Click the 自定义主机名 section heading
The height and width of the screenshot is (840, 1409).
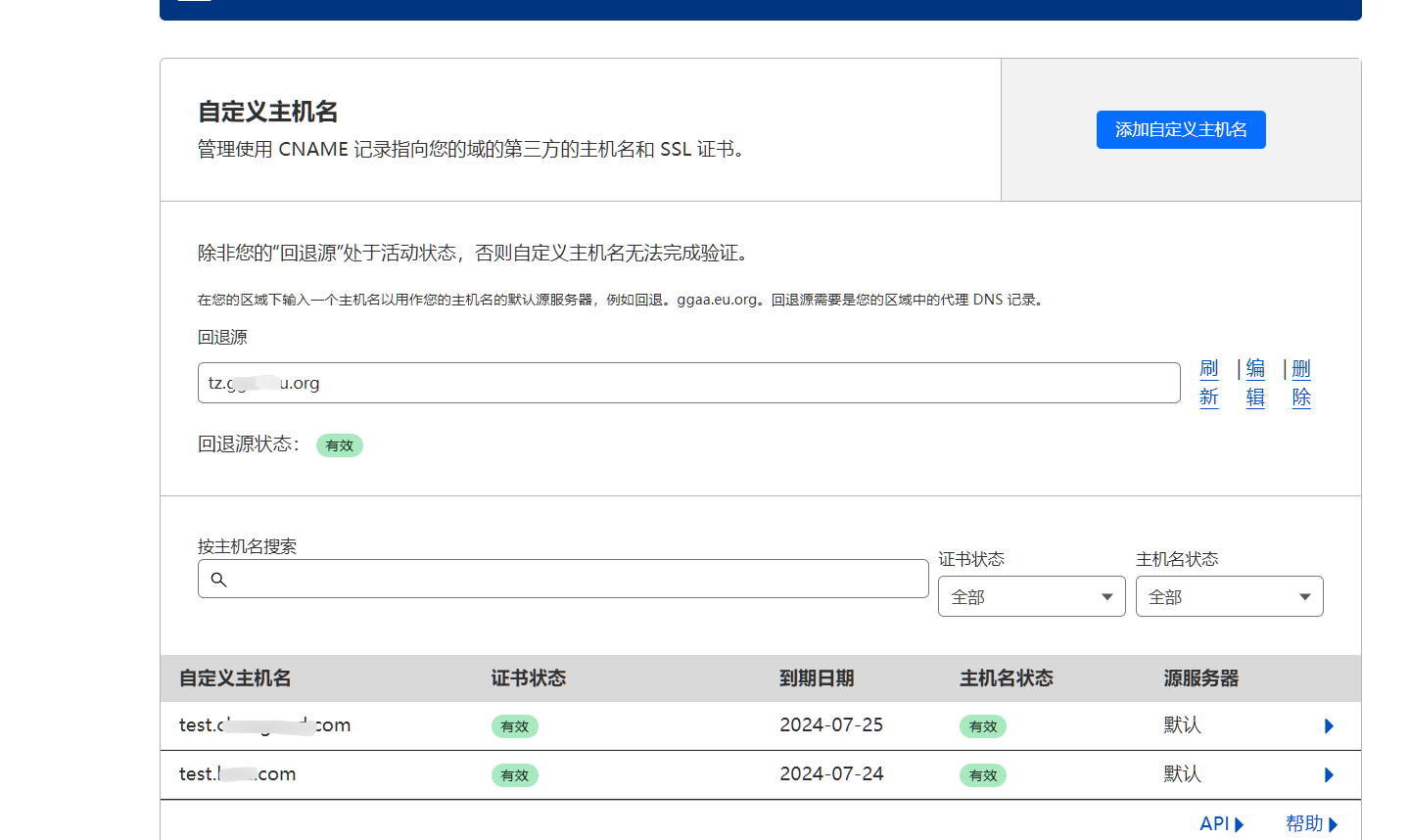[x=268, y=112]
